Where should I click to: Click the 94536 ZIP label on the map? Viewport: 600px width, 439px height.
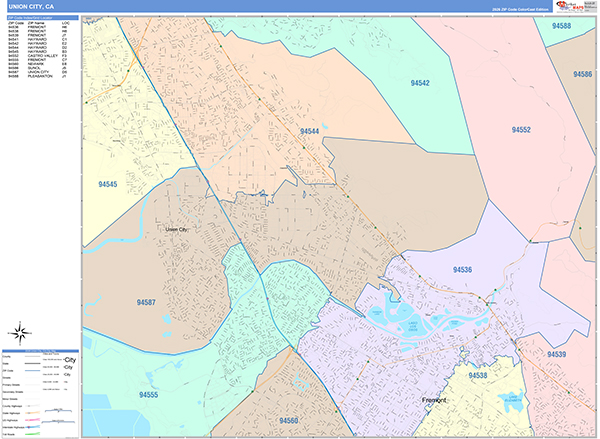coord(462,270)
